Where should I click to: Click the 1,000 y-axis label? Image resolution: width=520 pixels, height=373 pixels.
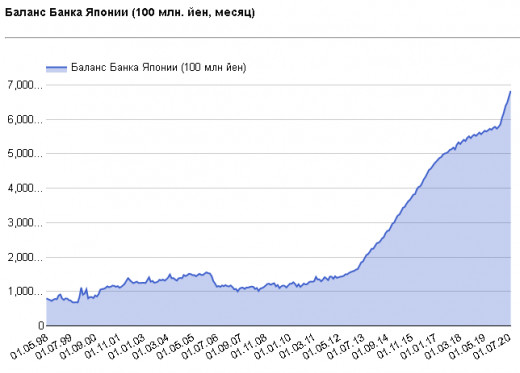25,292
